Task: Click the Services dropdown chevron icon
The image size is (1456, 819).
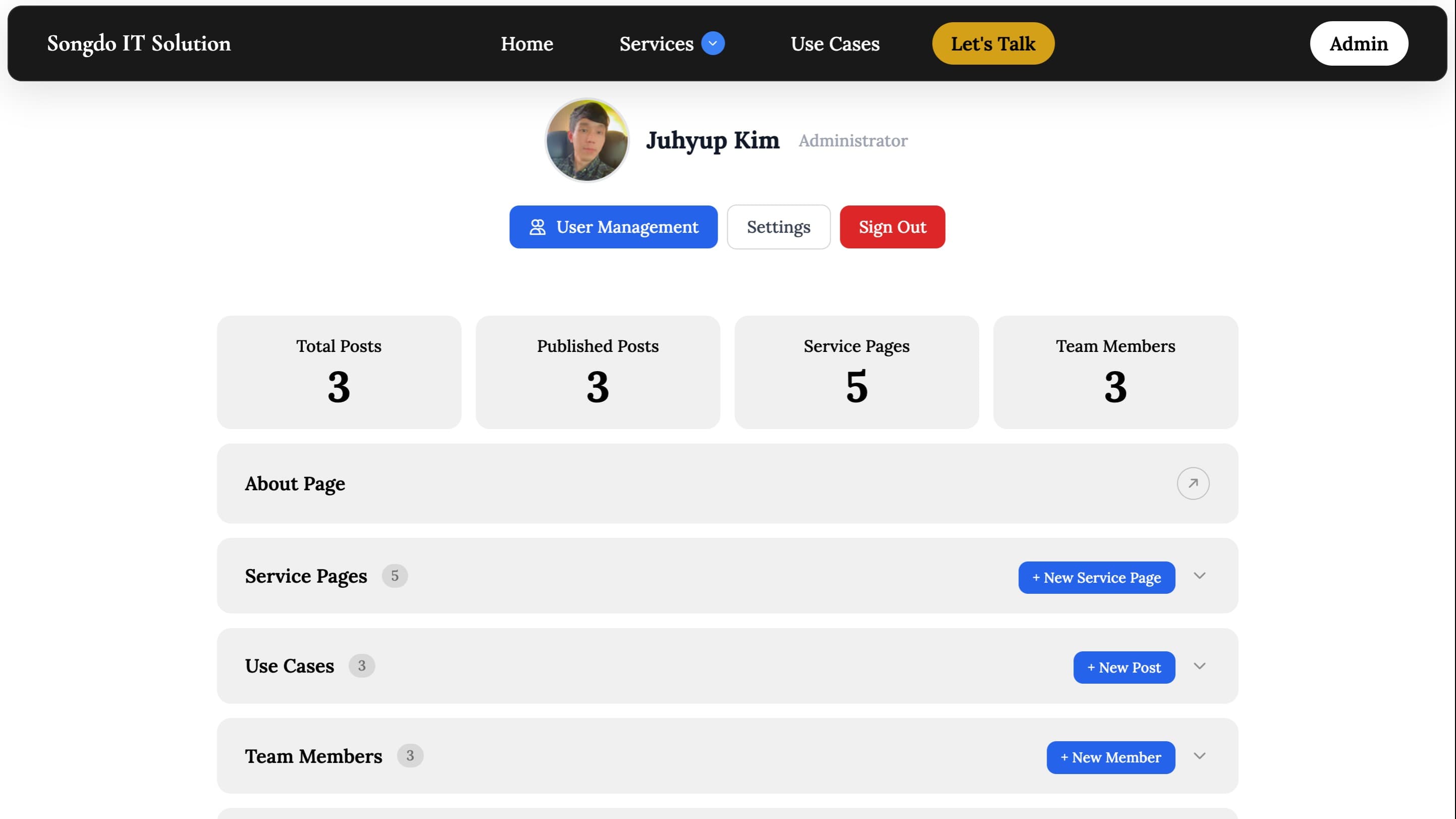Action: [x=713, y=43]
